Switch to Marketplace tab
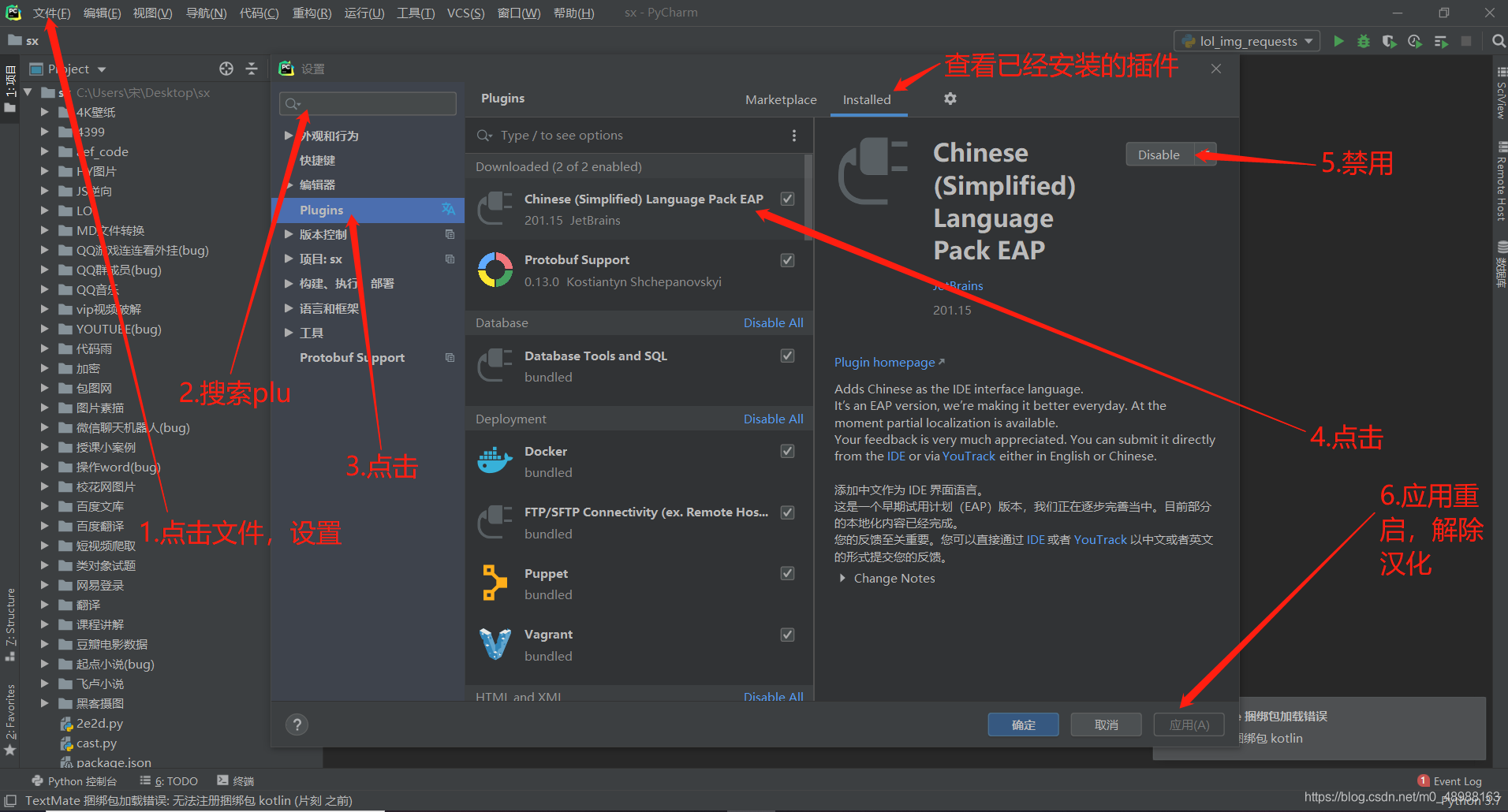1508x812 pixels. click(781, 99)
